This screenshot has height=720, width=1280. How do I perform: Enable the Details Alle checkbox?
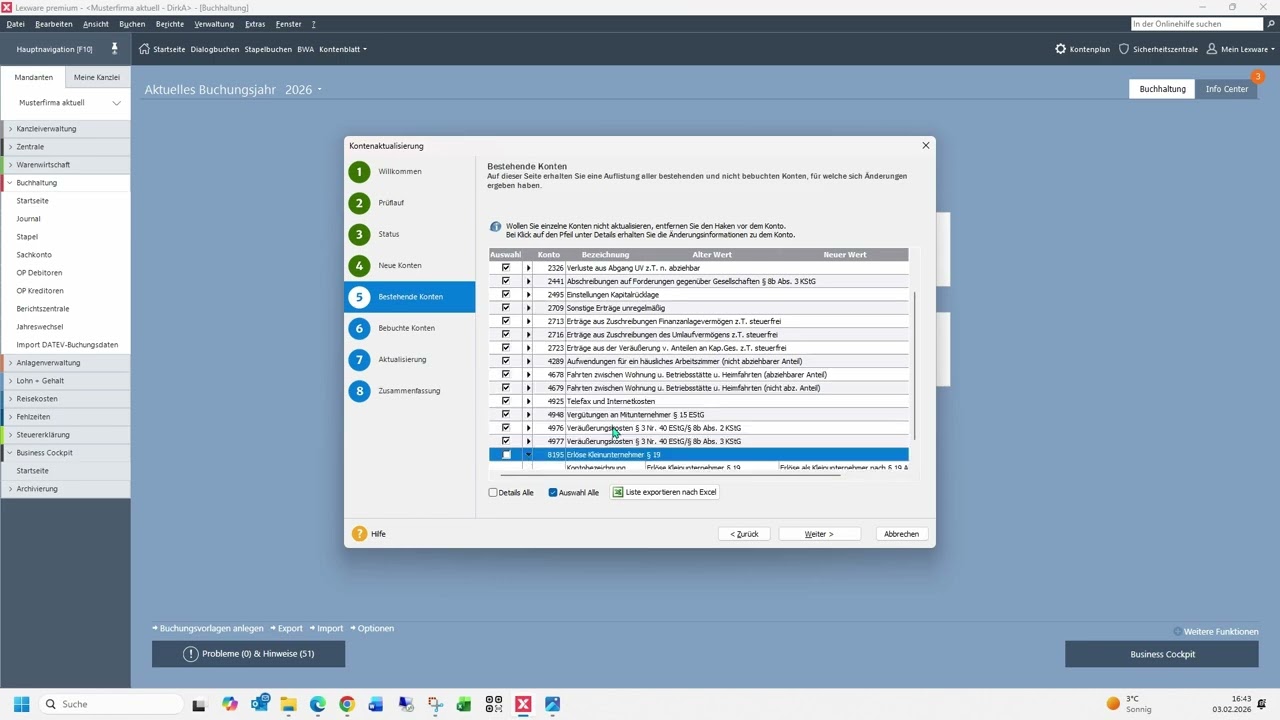point(493,493)
